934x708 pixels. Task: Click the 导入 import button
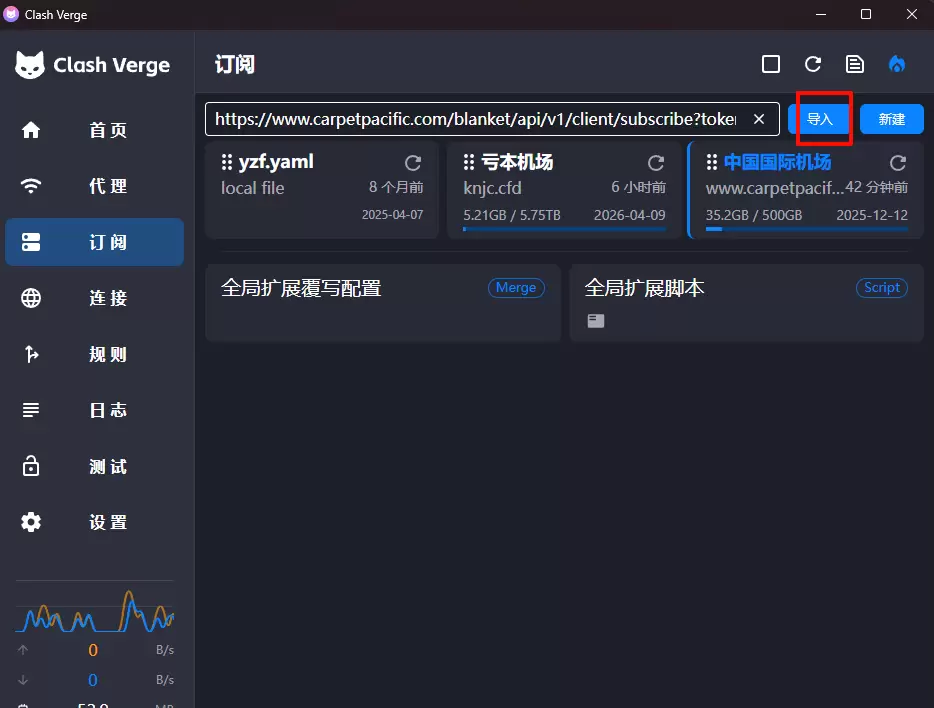tap(820, 118)
